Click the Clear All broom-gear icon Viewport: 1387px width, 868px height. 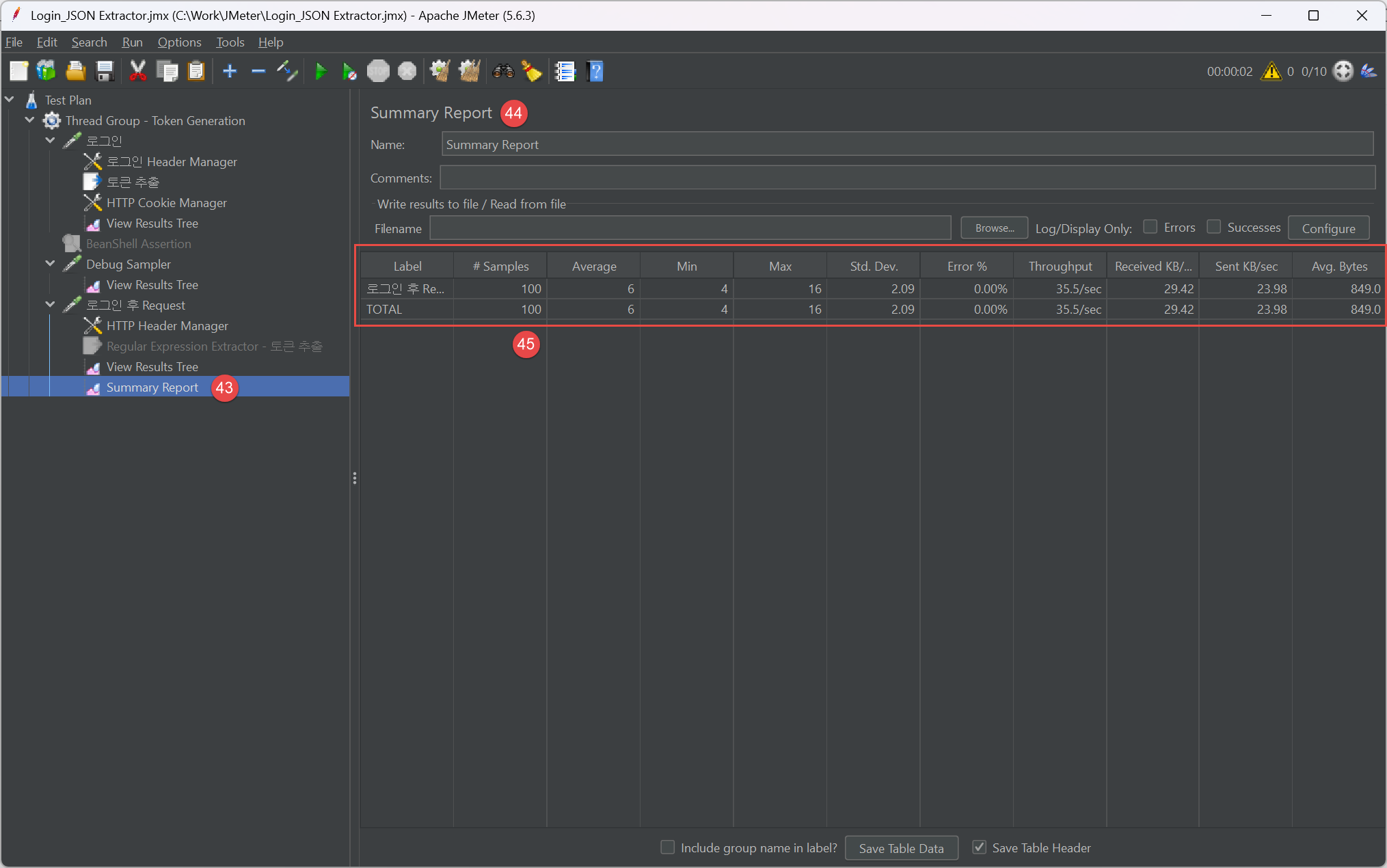pos(469,71)
